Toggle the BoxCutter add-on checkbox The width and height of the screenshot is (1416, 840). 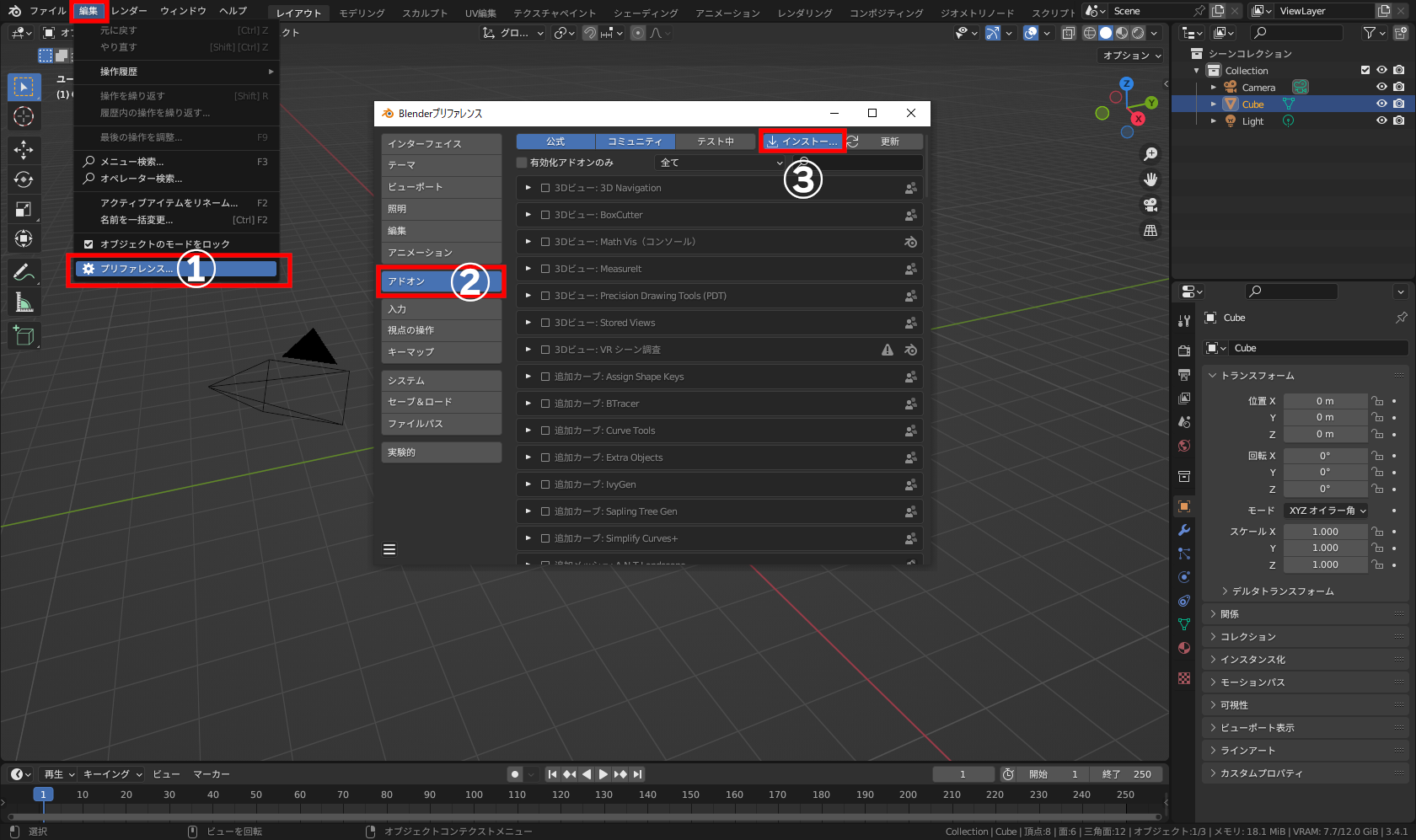pos(545,214)
